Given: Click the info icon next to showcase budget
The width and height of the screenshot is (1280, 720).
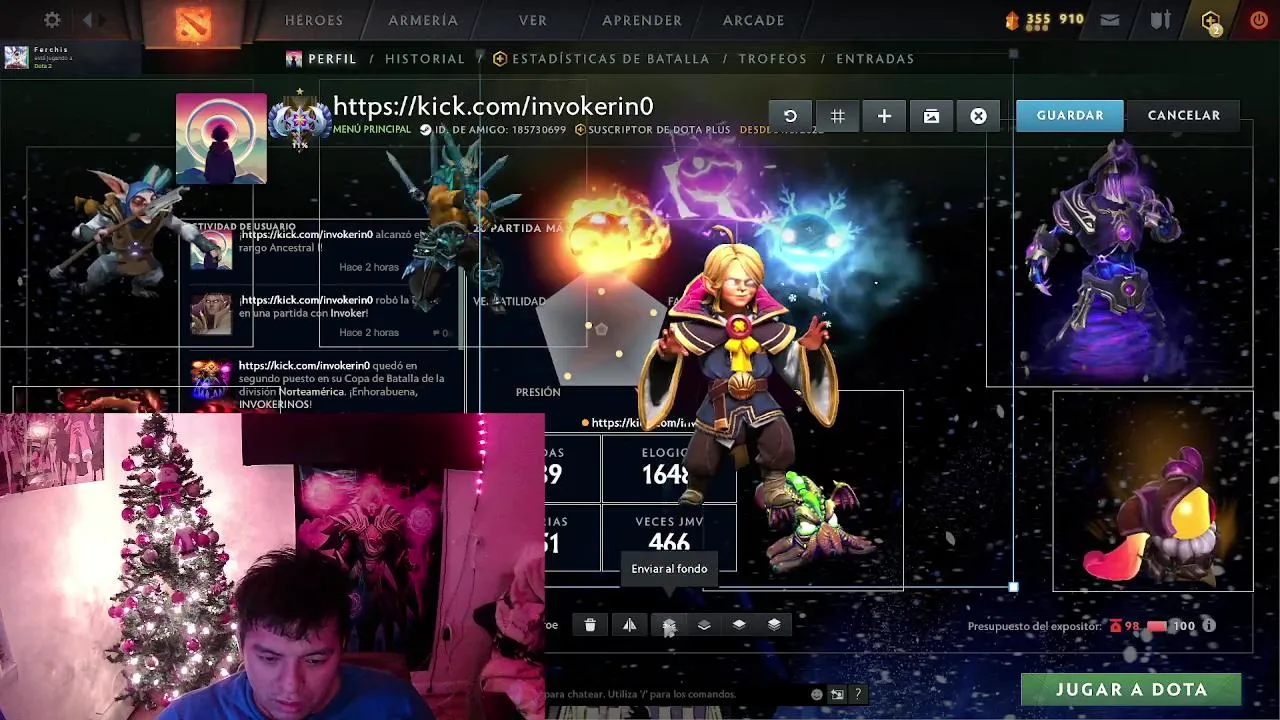Looking at the screenshot, I should (x=1209, y=626).
